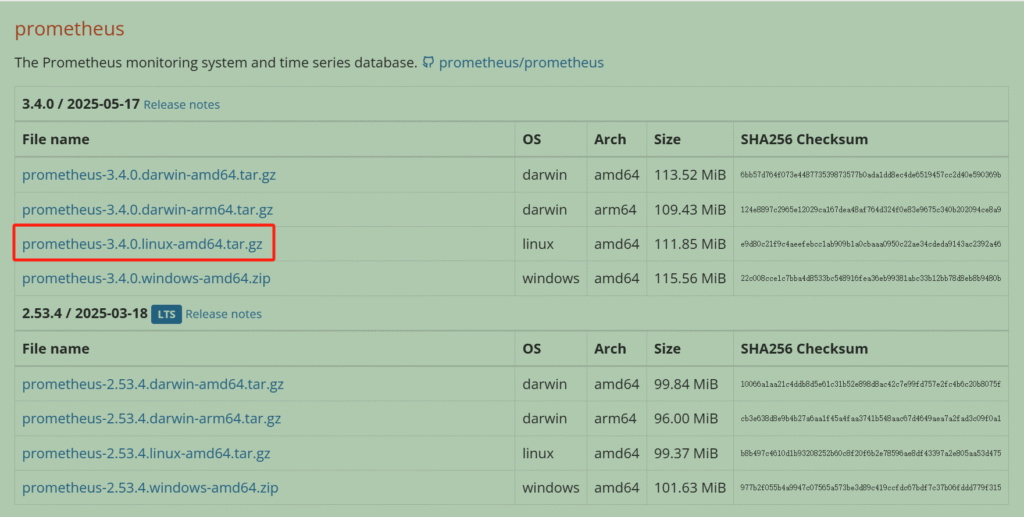Click the SHA256 checksum for 3.4.0 linux-amd64

[x=870, y=244]
